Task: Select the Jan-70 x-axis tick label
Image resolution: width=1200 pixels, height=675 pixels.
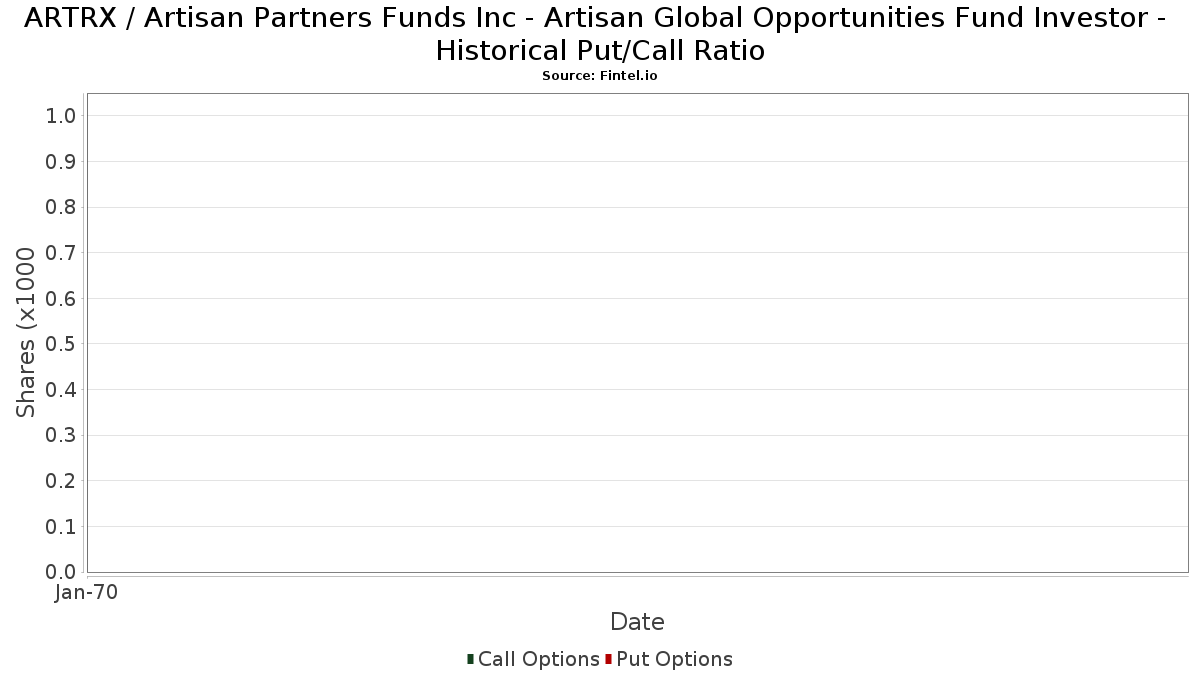Action: pos(87,592)
